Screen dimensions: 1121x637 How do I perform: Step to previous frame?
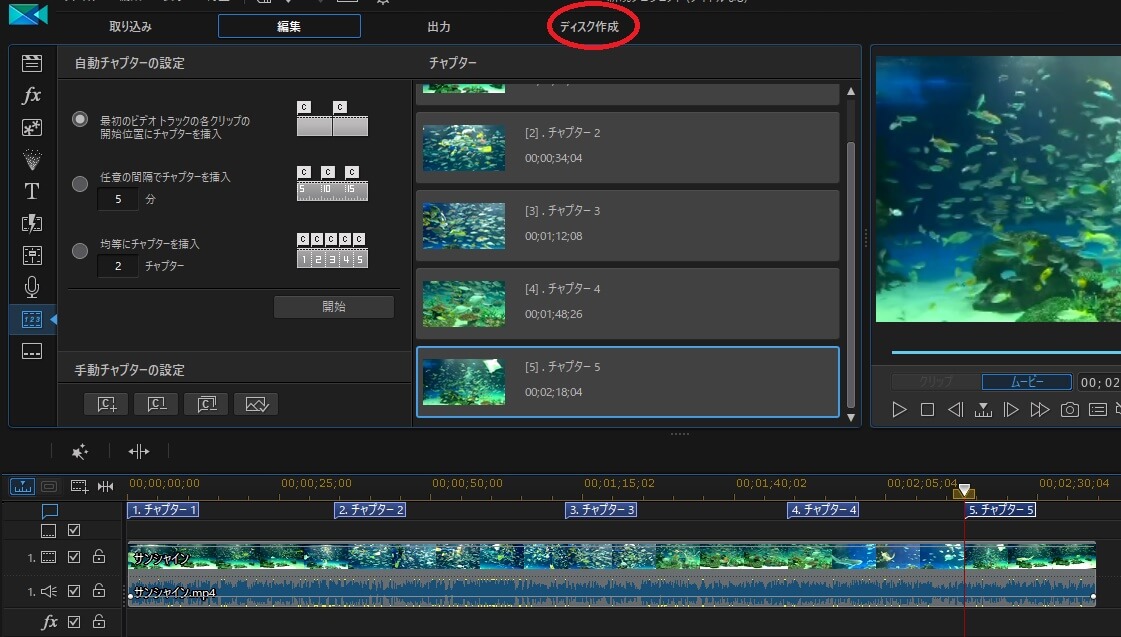955,410
